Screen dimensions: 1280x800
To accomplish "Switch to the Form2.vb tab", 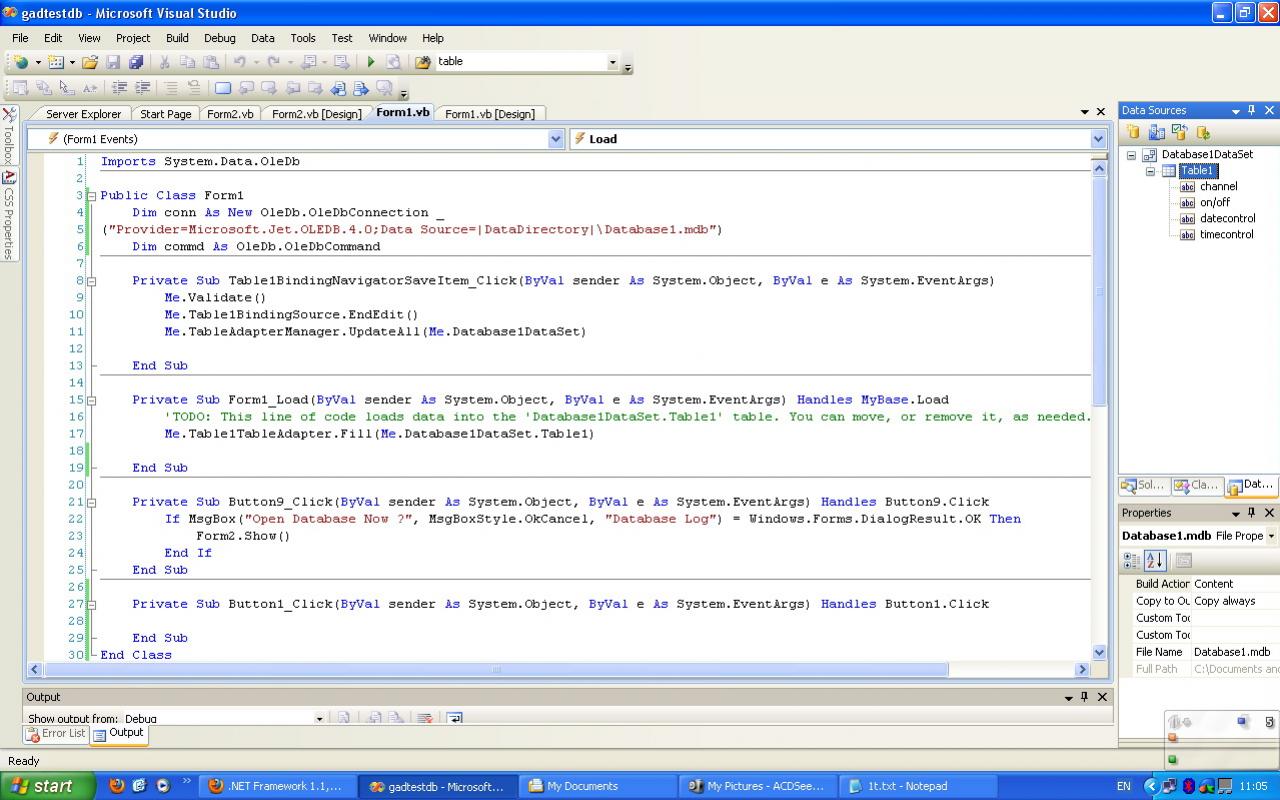I will [x=230, y=114].
